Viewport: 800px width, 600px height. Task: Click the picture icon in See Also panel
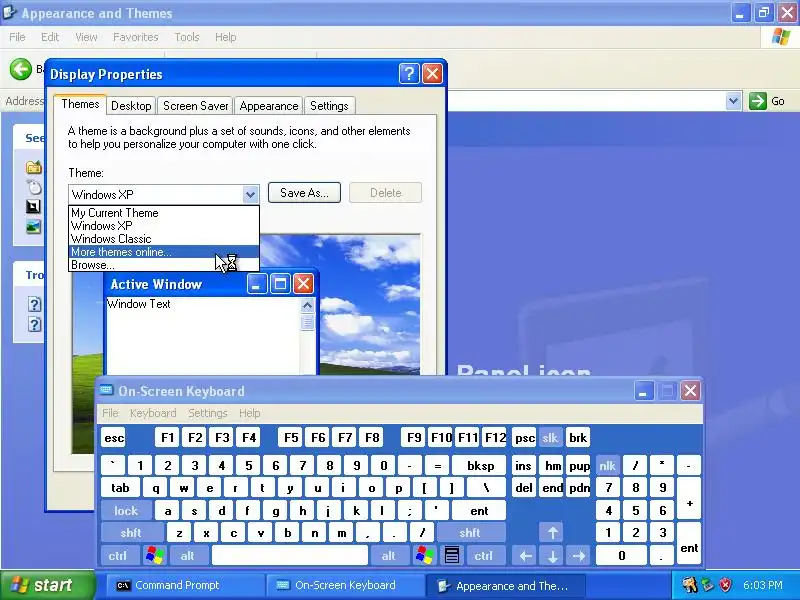[34, 226]
